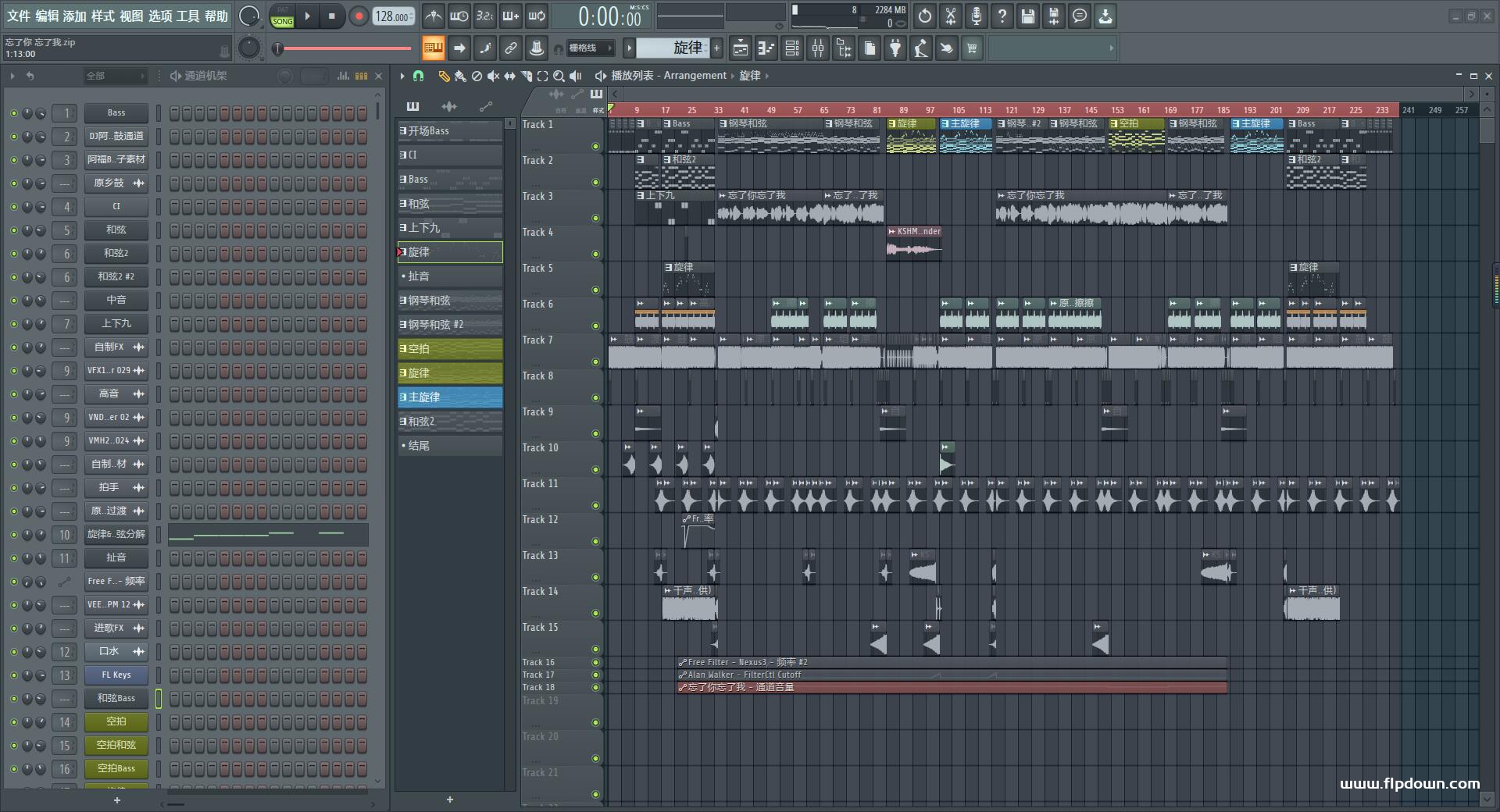Open the piano roll view icon
Screen dimensions: 1500x812
766,48
